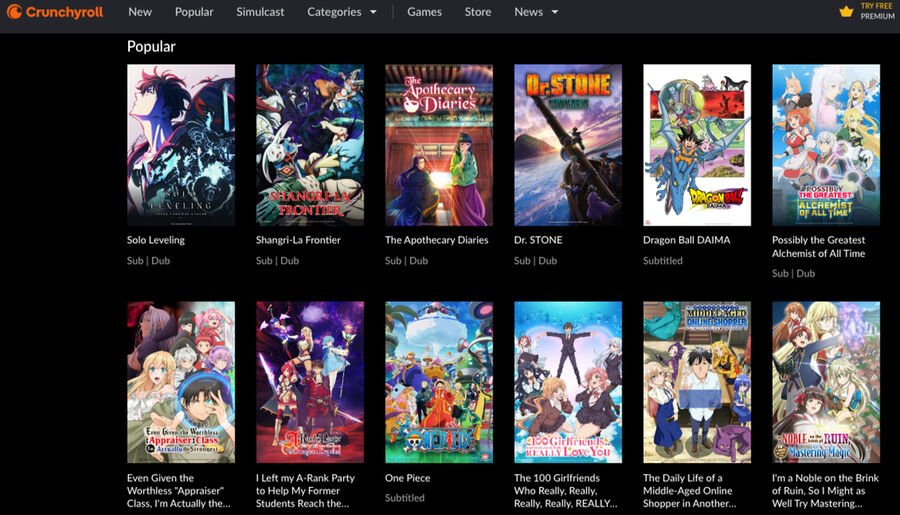
Task: Visit the Store link
Action: [x=478, y=12]
